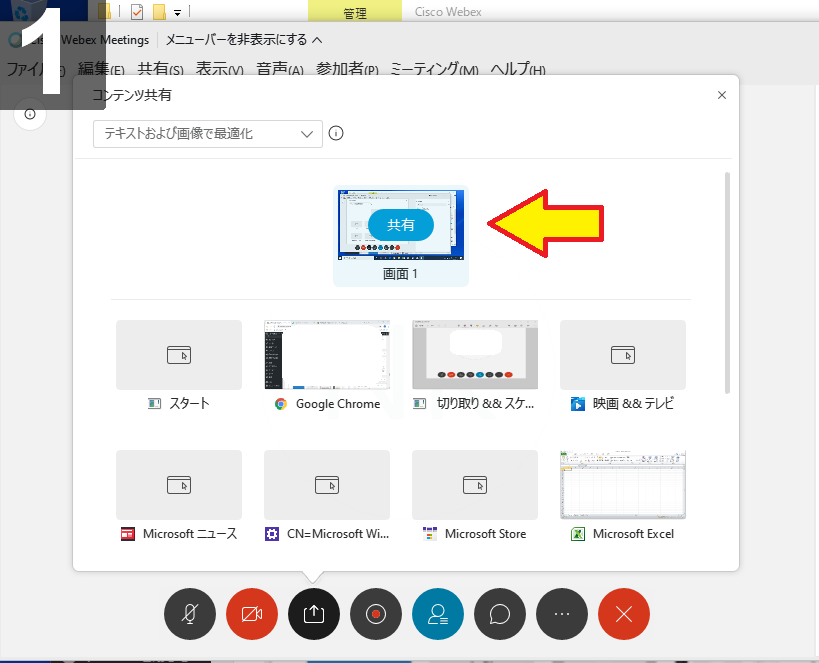Screen dimensions: 819x663
Task: Open the 表示(V) menu
Action: [219, 69]
